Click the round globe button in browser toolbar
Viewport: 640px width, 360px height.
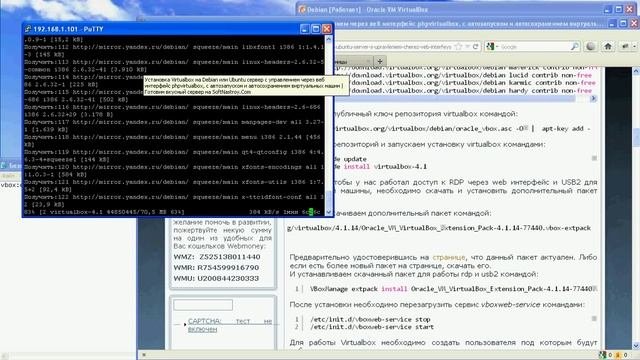591,47
